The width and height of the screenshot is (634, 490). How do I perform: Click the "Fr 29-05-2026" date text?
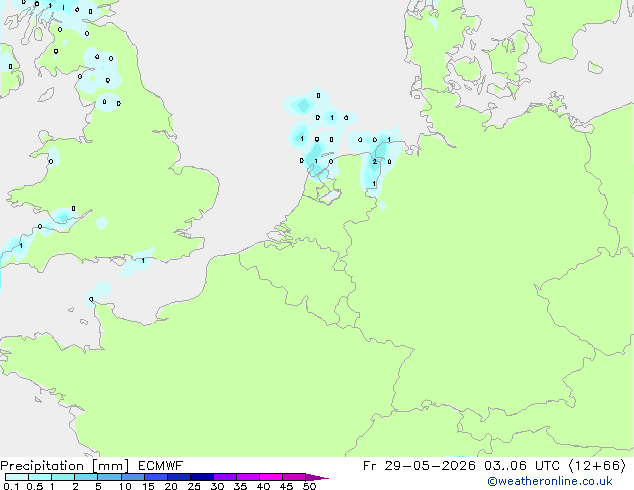point(419,466)
